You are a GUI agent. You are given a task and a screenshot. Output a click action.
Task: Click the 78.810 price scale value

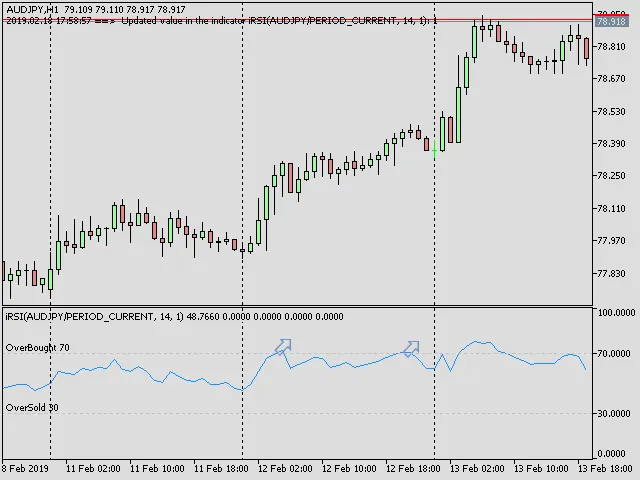click(611, 46)
